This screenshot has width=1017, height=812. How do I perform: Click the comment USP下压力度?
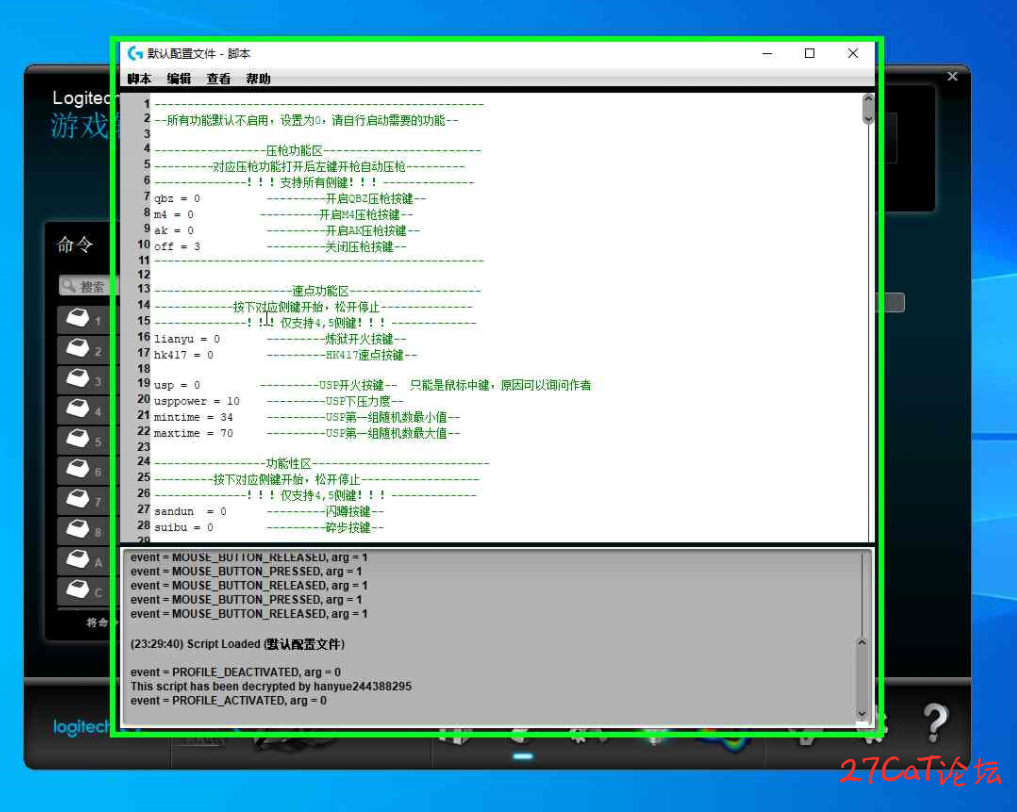(358, 401)
